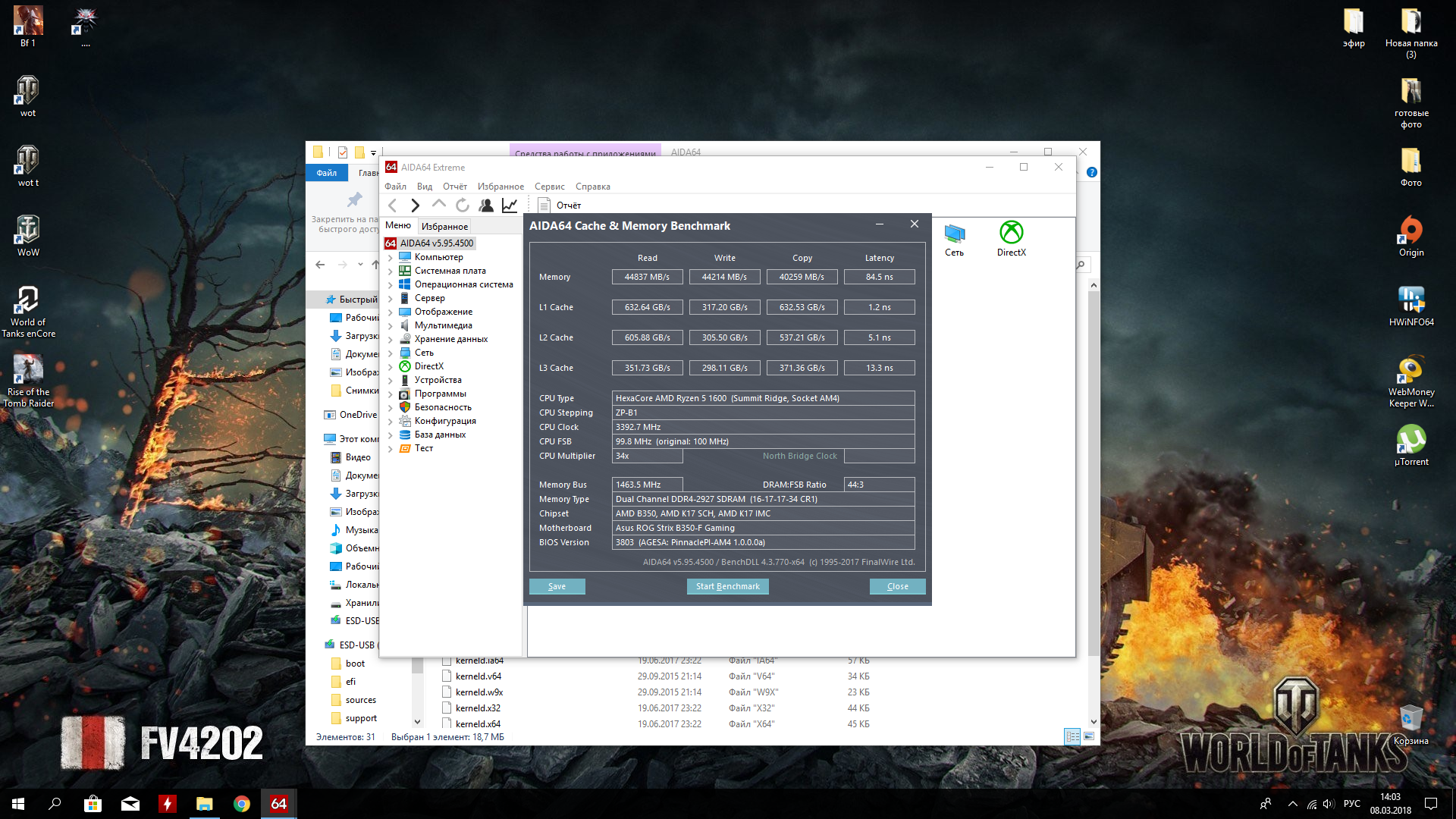This screenshot has width=1456, height=819.
Task: Select the kerneld.w9x file in list
Action: click(x=479, y=692)
